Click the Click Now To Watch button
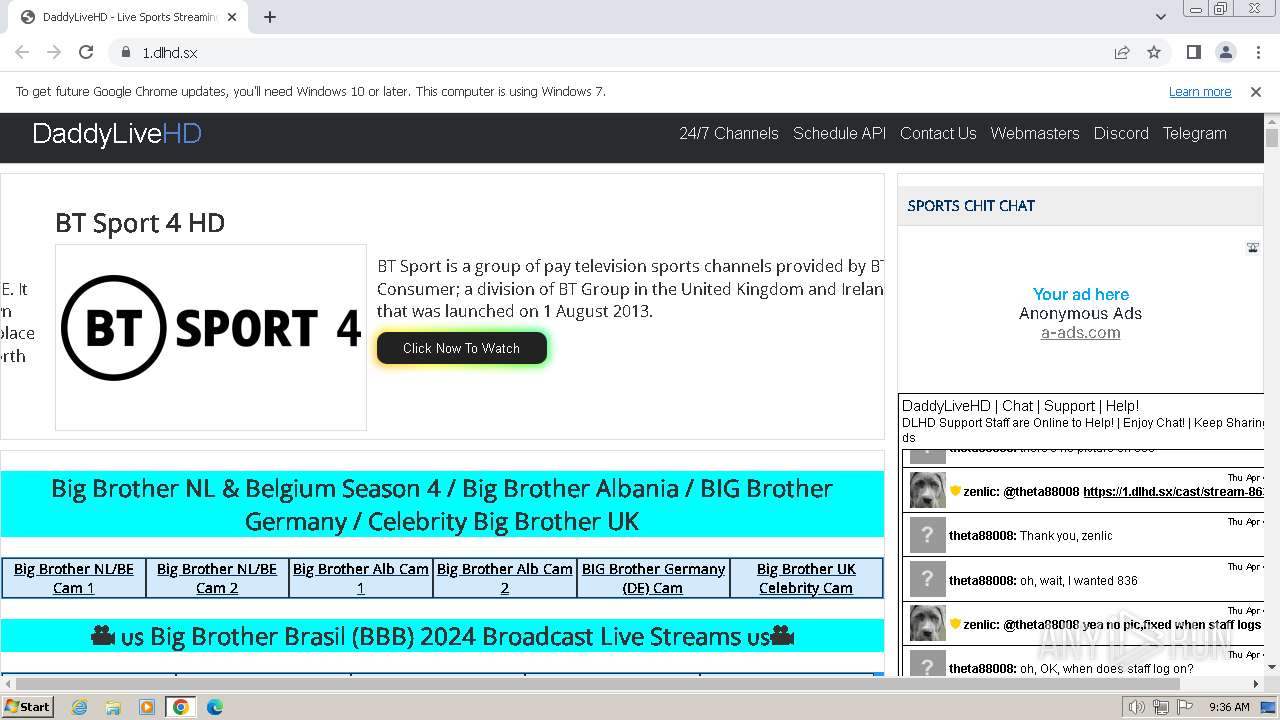Screen dimensions: 1280x720 (461, 348)
